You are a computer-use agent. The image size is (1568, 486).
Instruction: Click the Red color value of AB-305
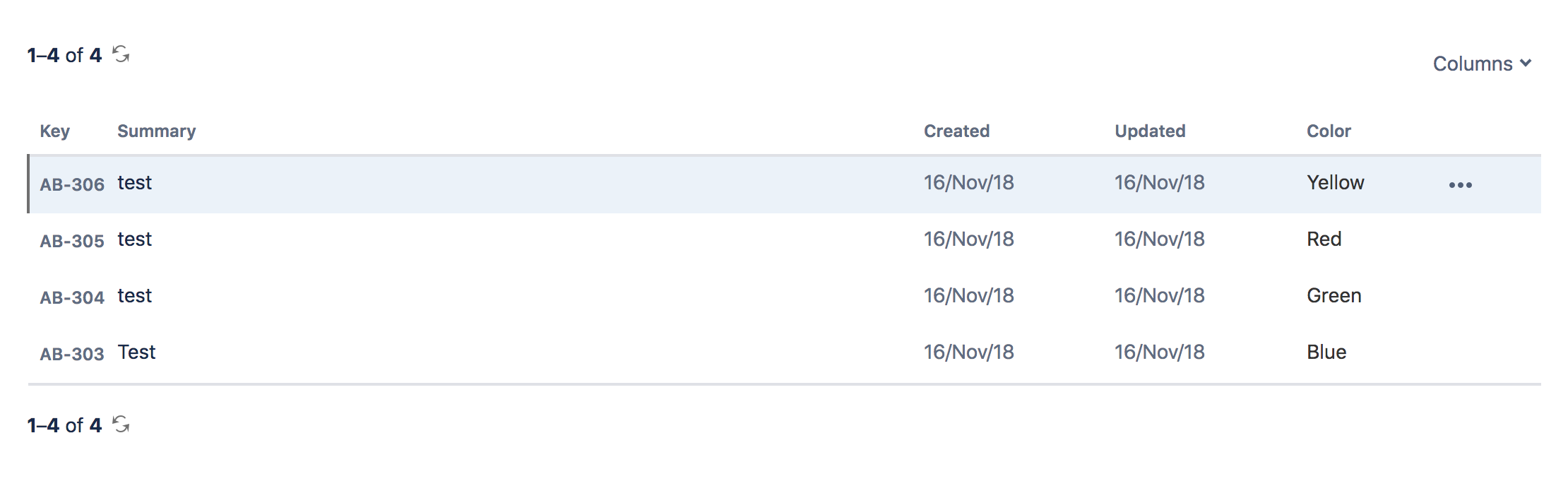coord(1322,239)
